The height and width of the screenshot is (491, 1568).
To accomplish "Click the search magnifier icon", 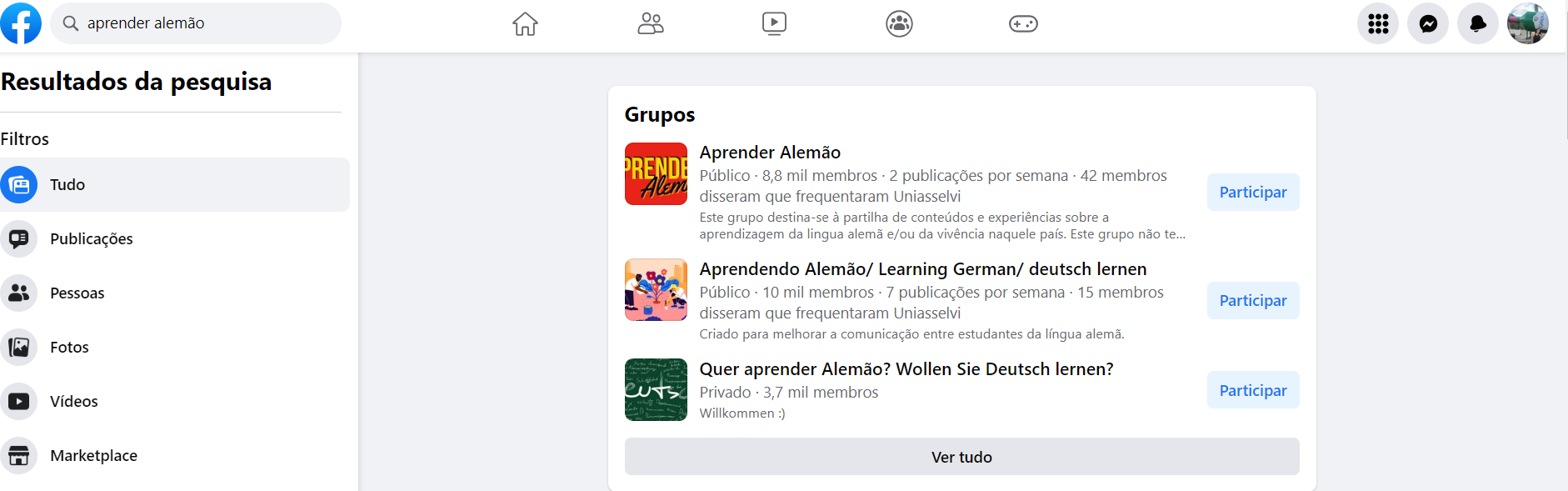I will 71,23.
